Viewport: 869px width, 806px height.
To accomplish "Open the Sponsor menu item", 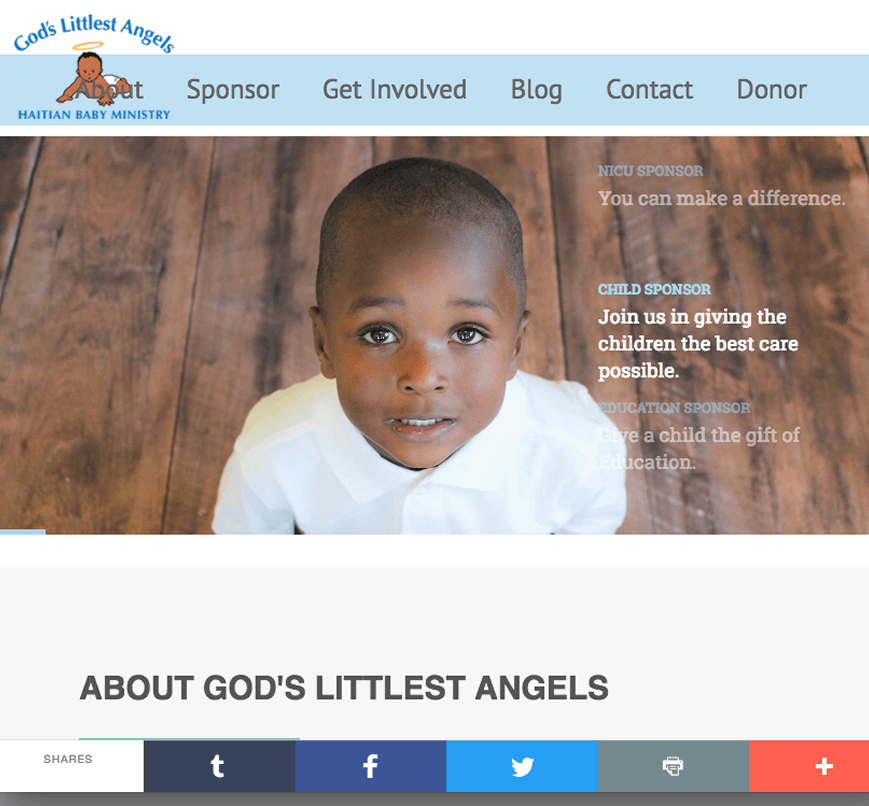I will coord(233,90).
